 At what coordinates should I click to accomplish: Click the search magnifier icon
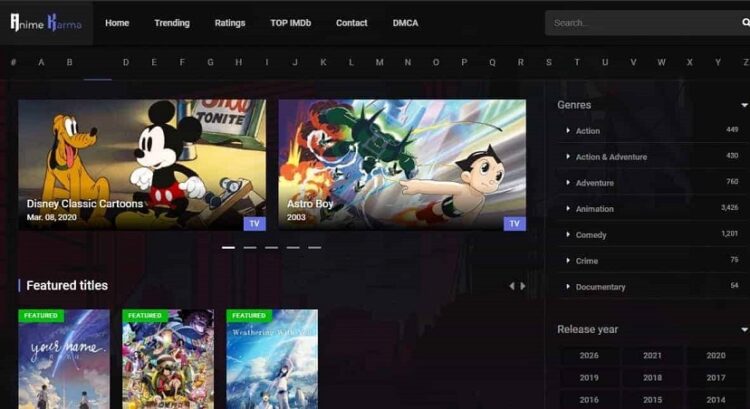tap(745, 22)
